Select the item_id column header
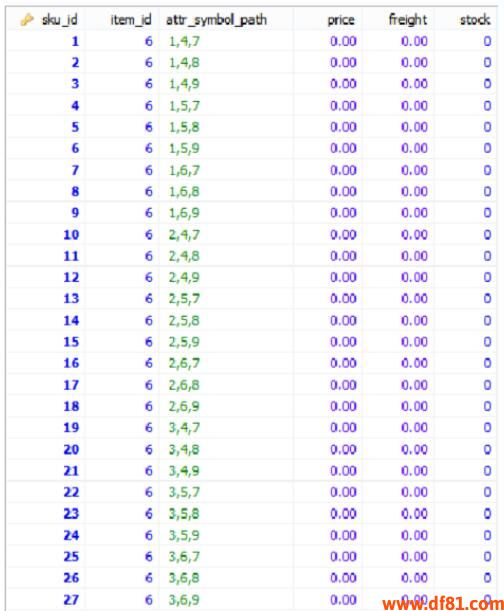Image resolution: width=504 pixels, height=611 pixels. pos(131,19)
